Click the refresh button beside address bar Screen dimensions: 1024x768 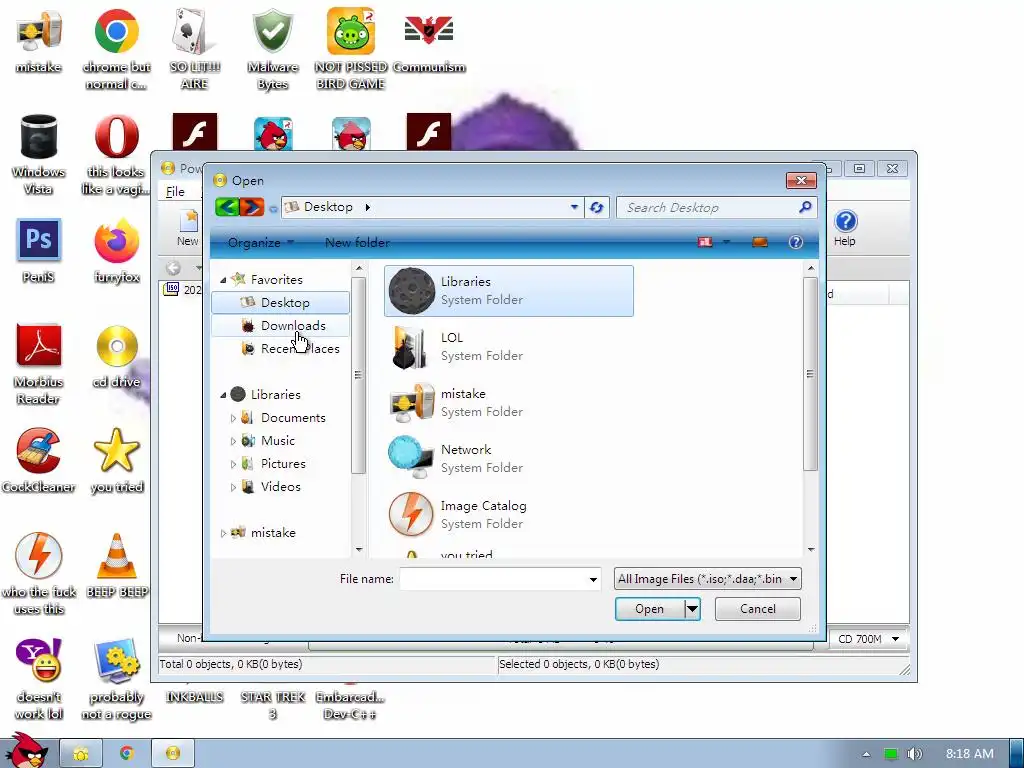coord(596,207)
